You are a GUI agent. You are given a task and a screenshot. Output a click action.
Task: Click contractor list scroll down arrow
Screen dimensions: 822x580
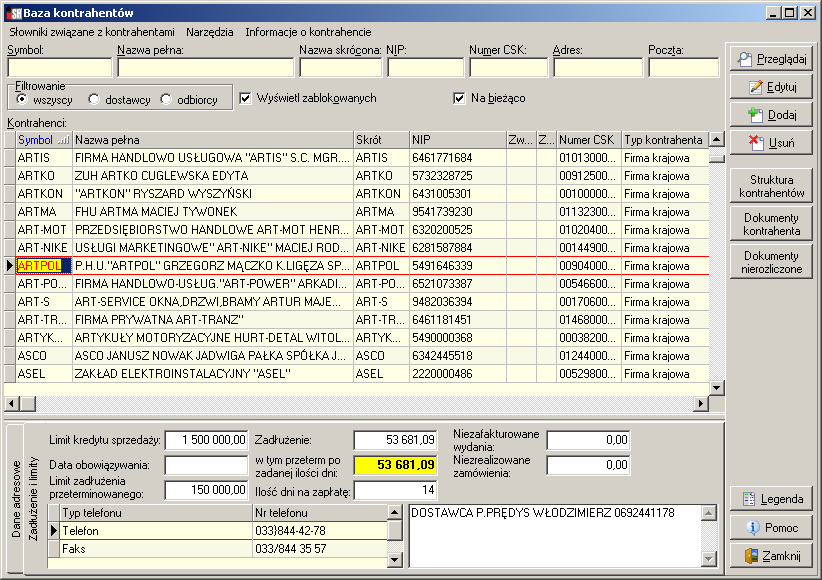point(716,388)
